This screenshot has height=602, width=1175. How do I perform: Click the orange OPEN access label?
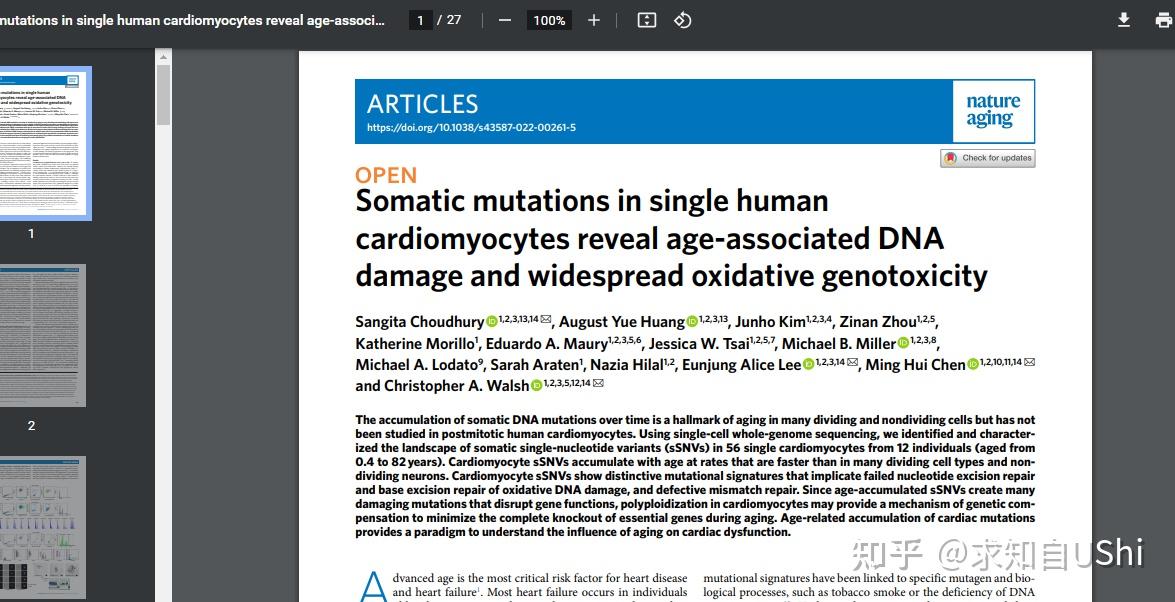(385, 175)
